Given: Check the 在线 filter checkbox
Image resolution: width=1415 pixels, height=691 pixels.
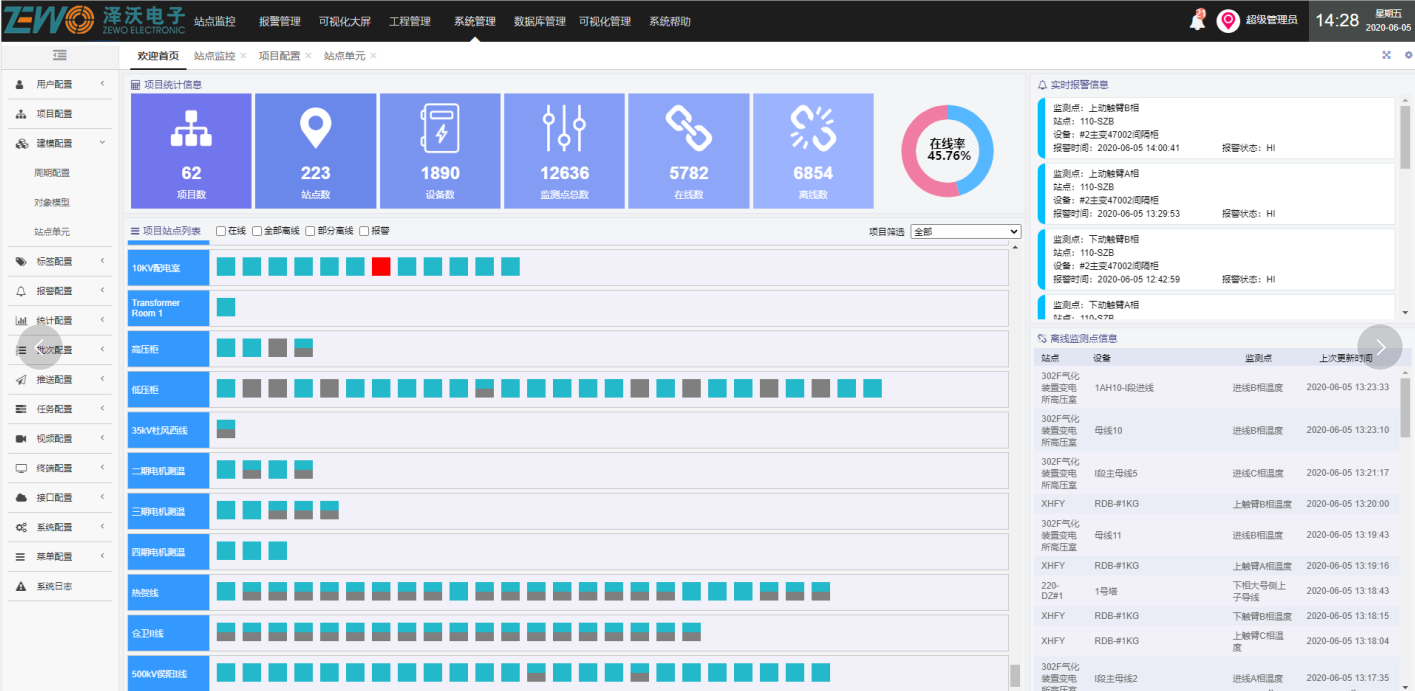Looking at the screenshot, I should pos(221,231).
